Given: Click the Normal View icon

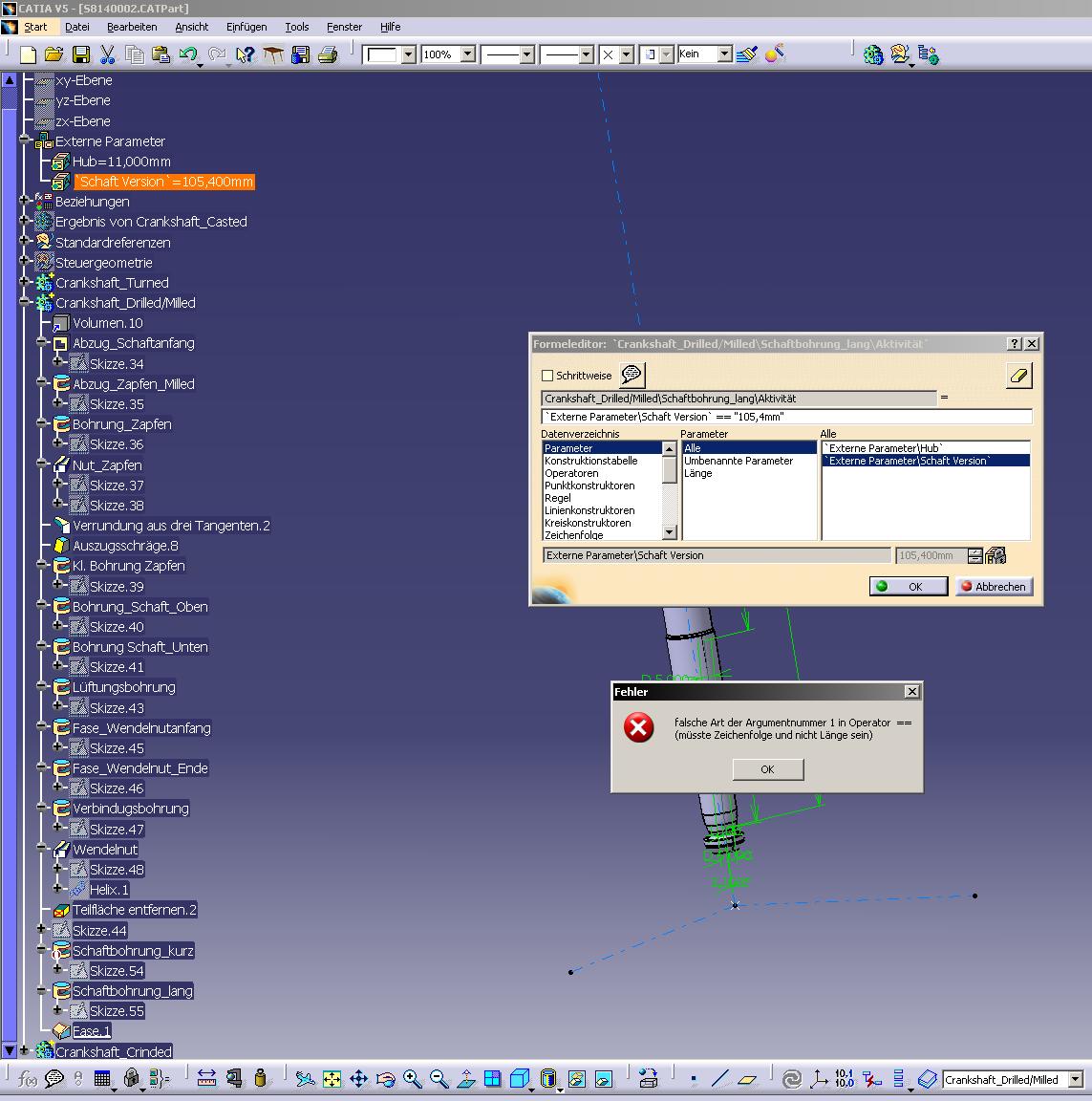Looking at the screenshot, I should [x=466, y=1078].
